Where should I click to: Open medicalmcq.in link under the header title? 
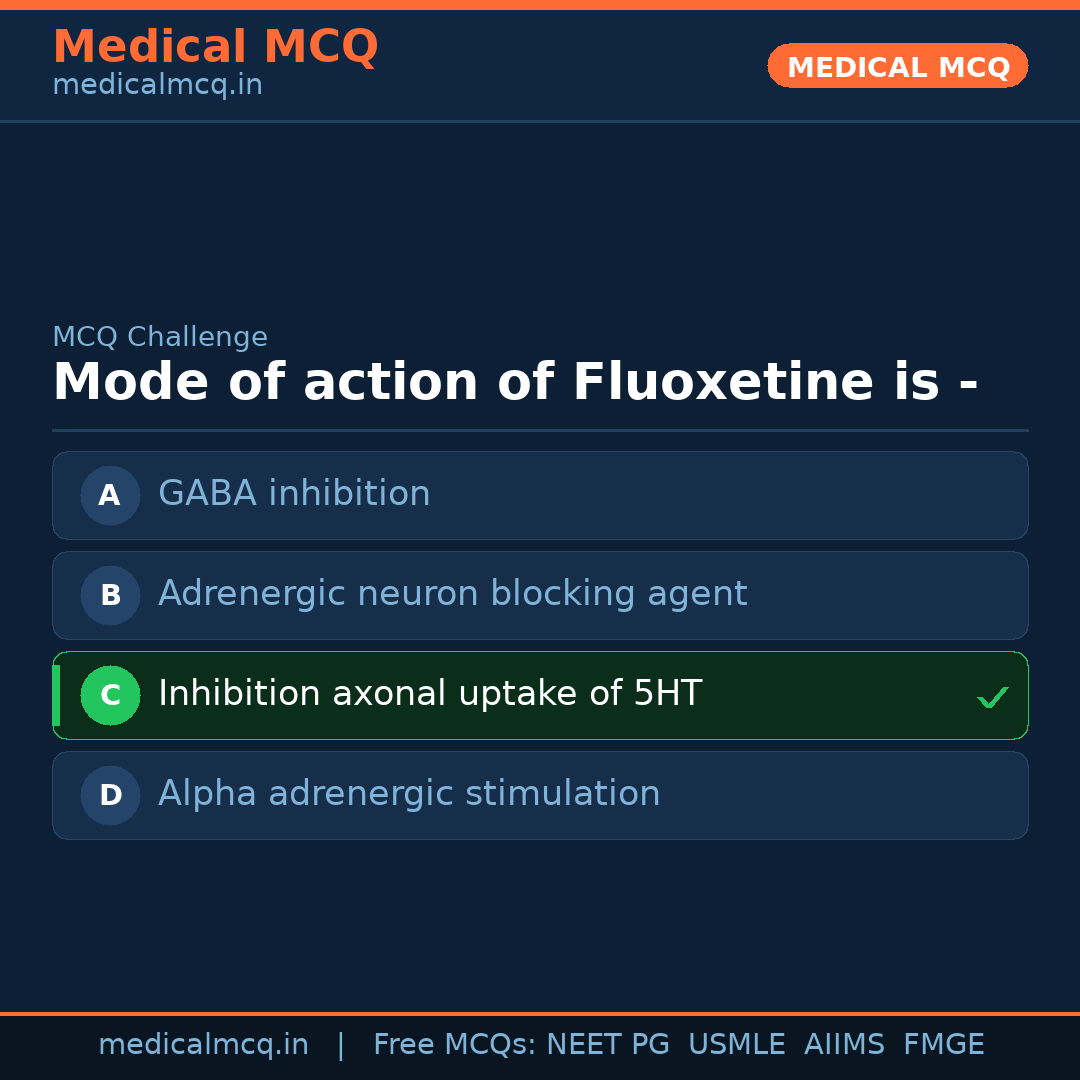157,86
